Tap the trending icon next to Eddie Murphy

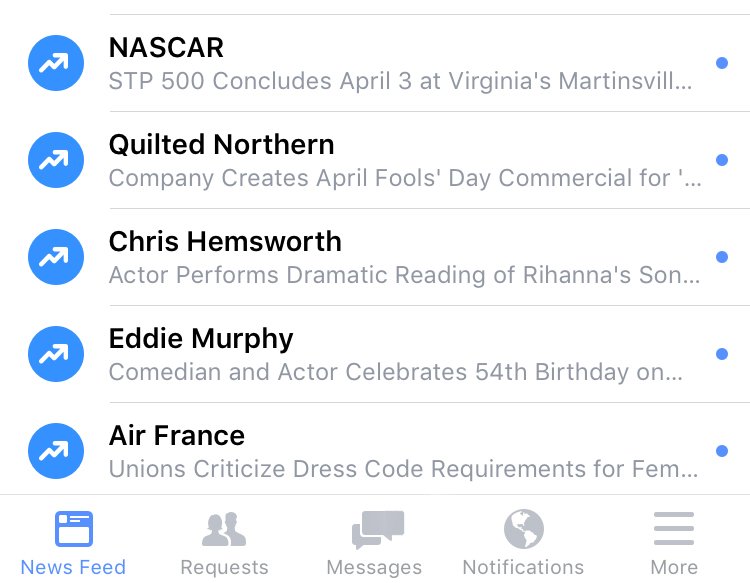coord(54,354)
